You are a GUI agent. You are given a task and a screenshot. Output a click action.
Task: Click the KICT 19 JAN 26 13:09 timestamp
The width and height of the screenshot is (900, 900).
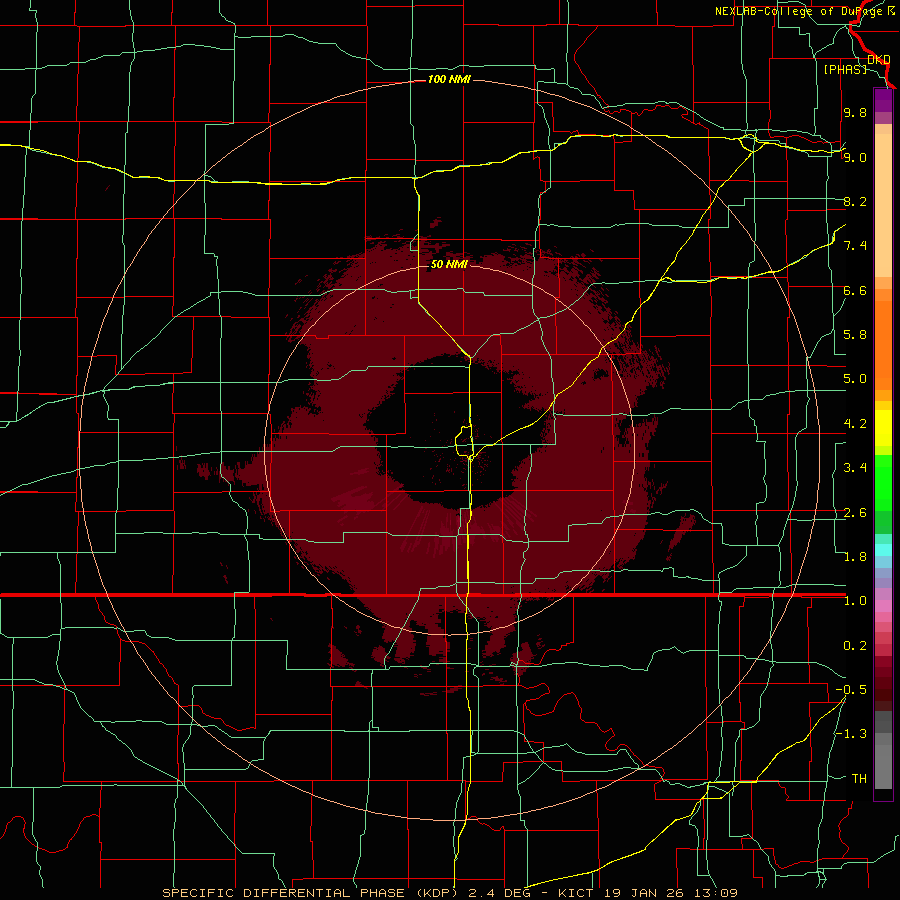pos(647,893)
